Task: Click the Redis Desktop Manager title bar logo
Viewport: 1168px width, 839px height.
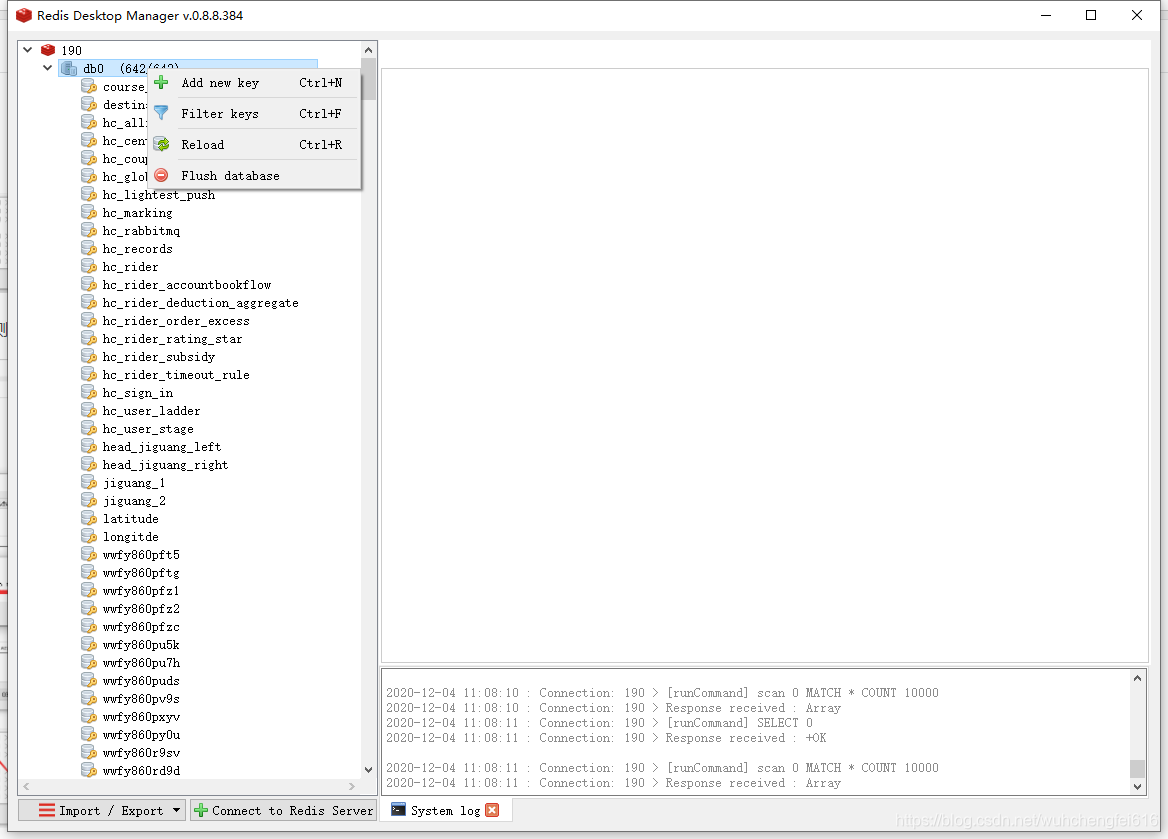Action: point(24,15)
